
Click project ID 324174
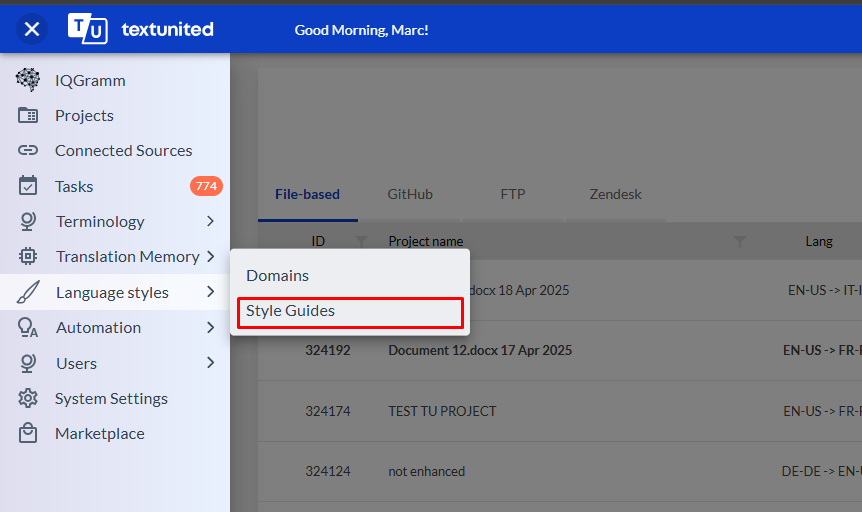click(x=328, y=411)
